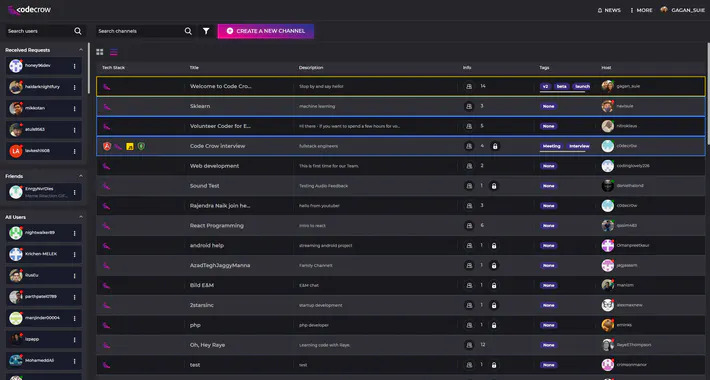Viewport: 710px width, 380px height.
Task: Click the green shield icon in interview row
Action: pos(141,146)
